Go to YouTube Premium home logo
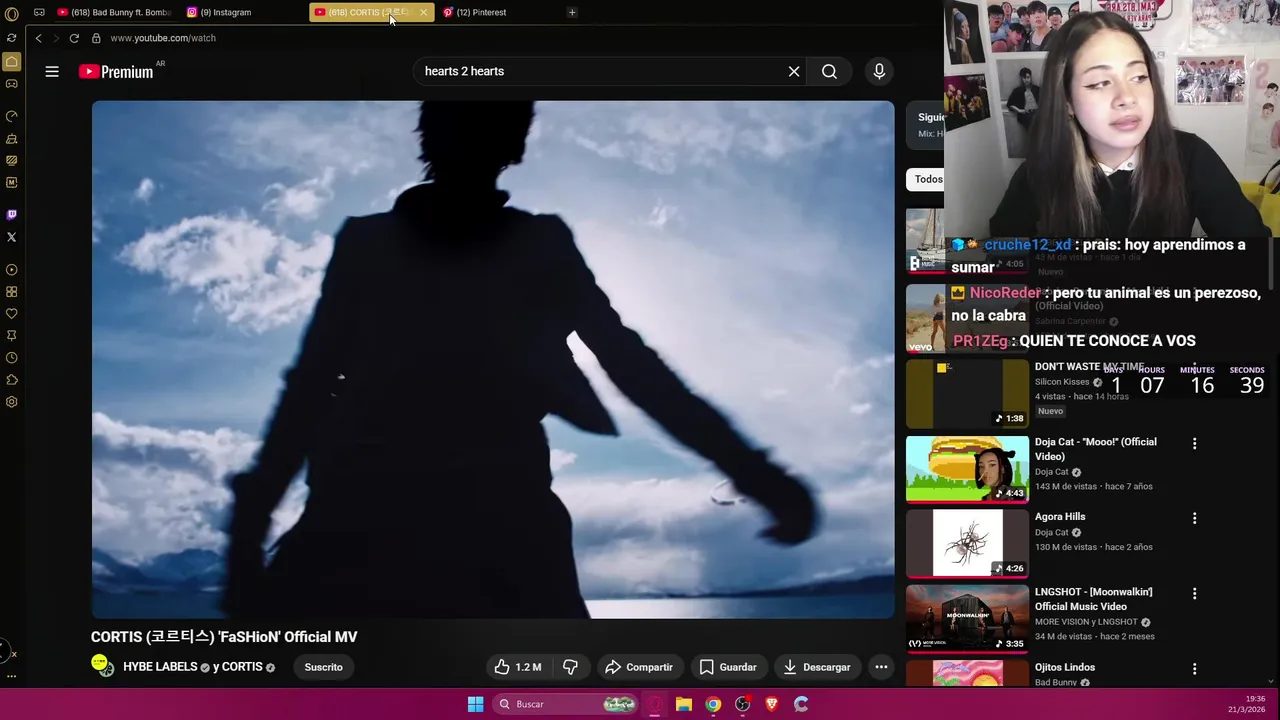This screenshot has width=1280, height=720. [116, 71]
